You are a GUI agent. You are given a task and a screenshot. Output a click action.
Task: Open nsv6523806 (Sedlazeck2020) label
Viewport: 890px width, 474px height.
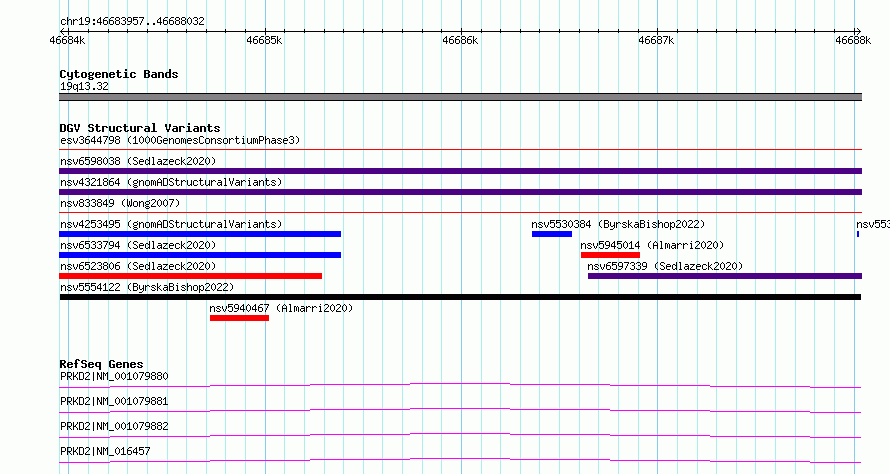[138, 266]
